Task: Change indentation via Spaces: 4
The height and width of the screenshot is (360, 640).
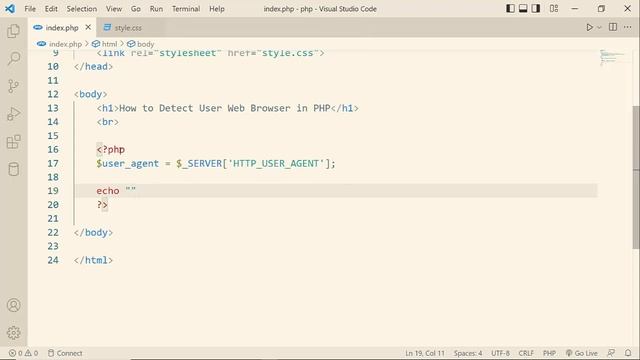Action: click(x=468, y=353)
